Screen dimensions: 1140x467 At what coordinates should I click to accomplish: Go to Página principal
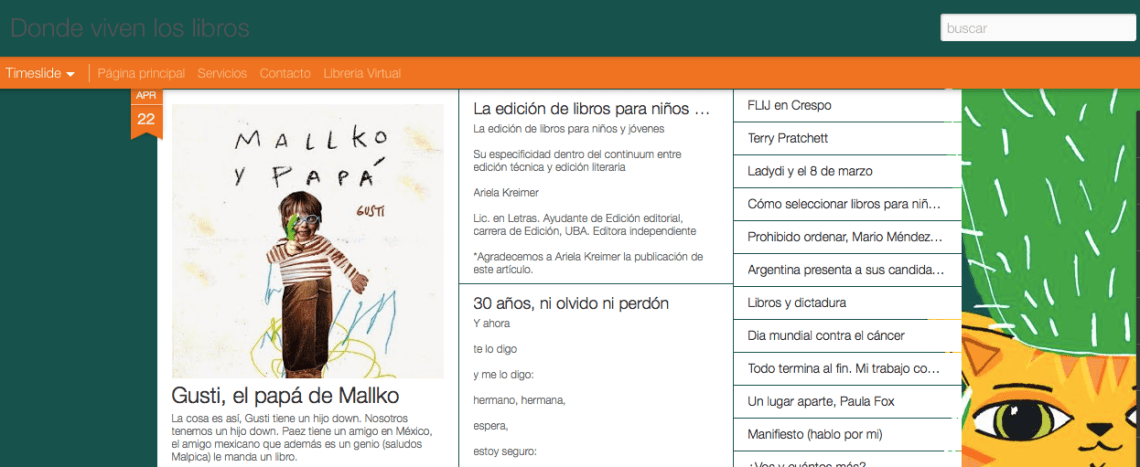point(141,73)
